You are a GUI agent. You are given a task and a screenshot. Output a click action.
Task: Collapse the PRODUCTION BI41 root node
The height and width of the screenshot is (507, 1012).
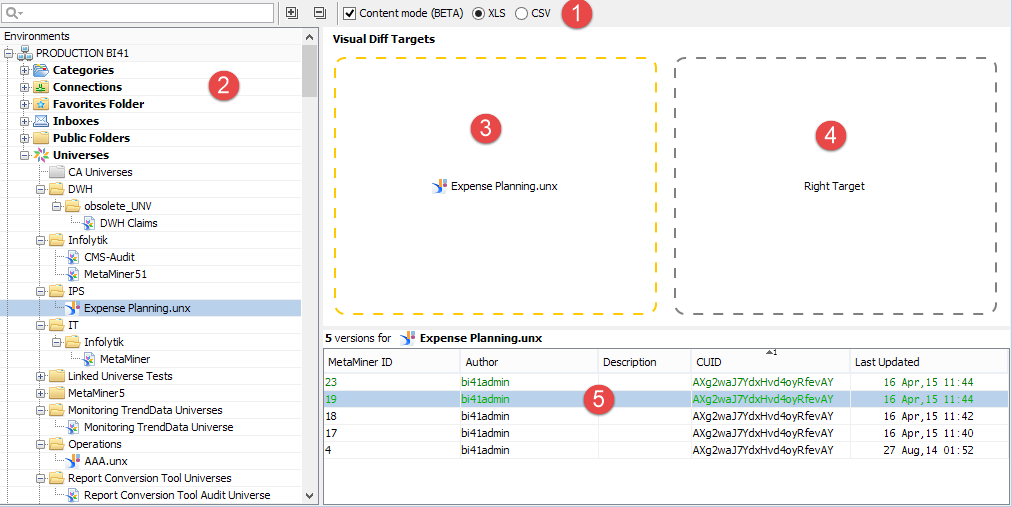[x=8, y=53]
